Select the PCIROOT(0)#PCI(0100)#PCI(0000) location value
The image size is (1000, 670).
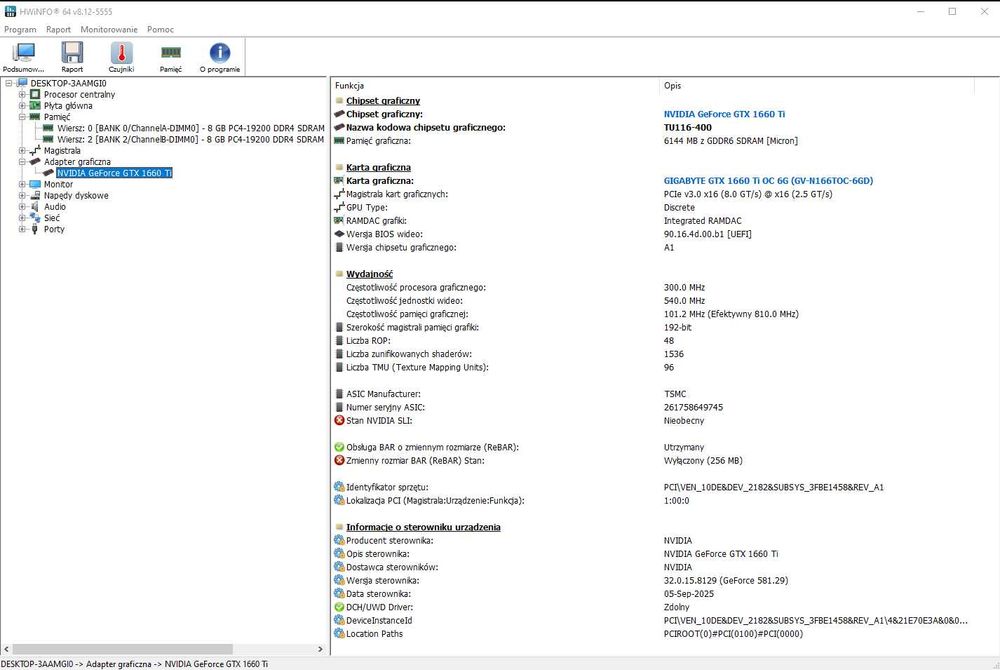click(x=733, y=634)
